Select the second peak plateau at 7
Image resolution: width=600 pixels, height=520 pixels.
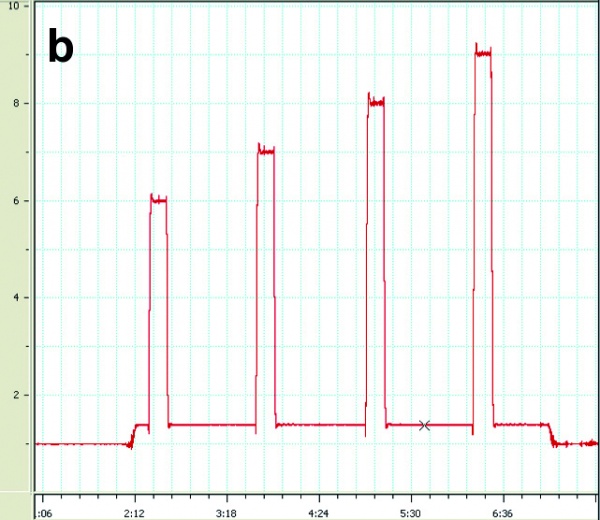click(266, 151)
